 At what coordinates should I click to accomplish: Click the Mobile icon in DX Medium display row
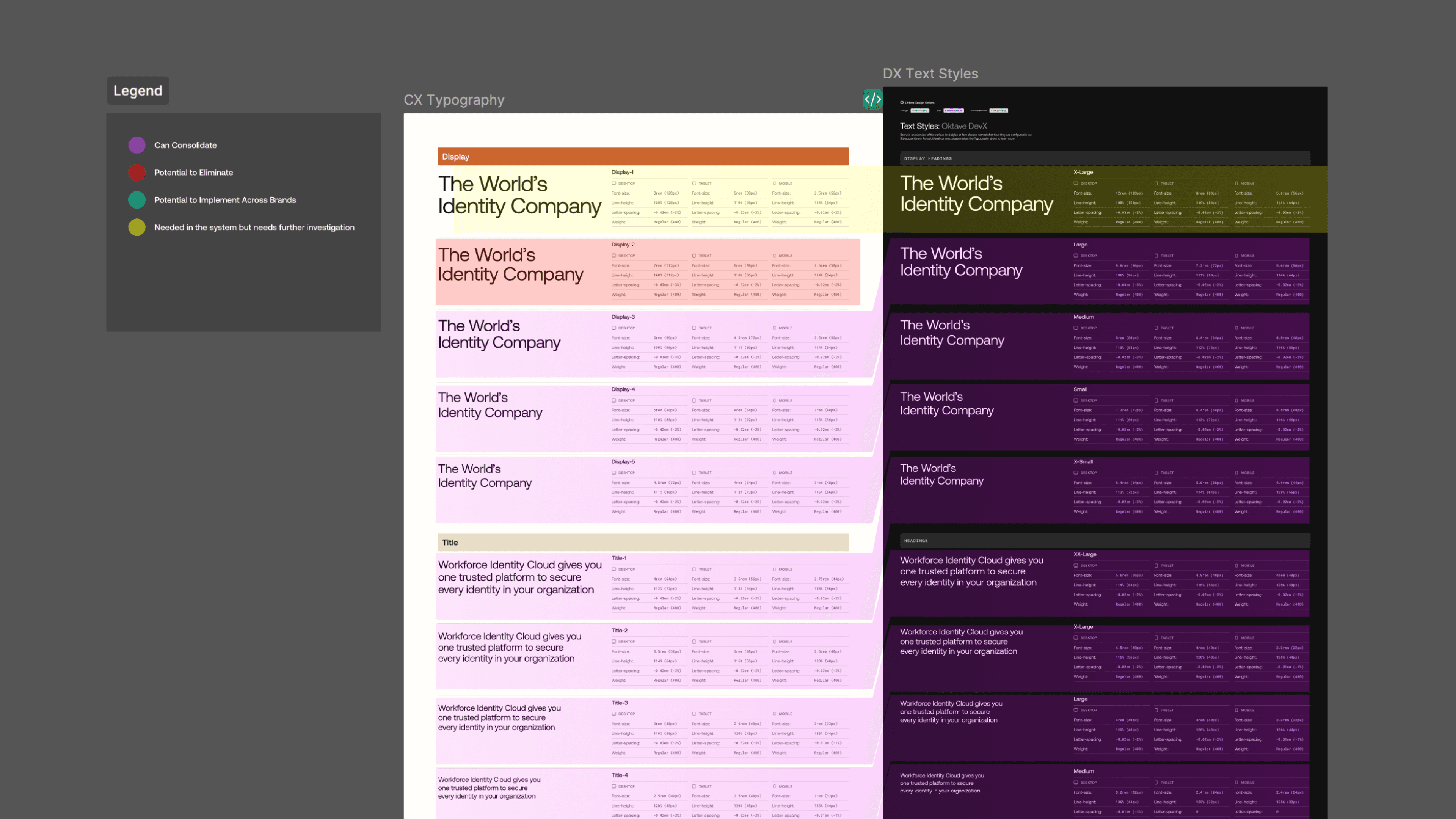click(1236, 328)
